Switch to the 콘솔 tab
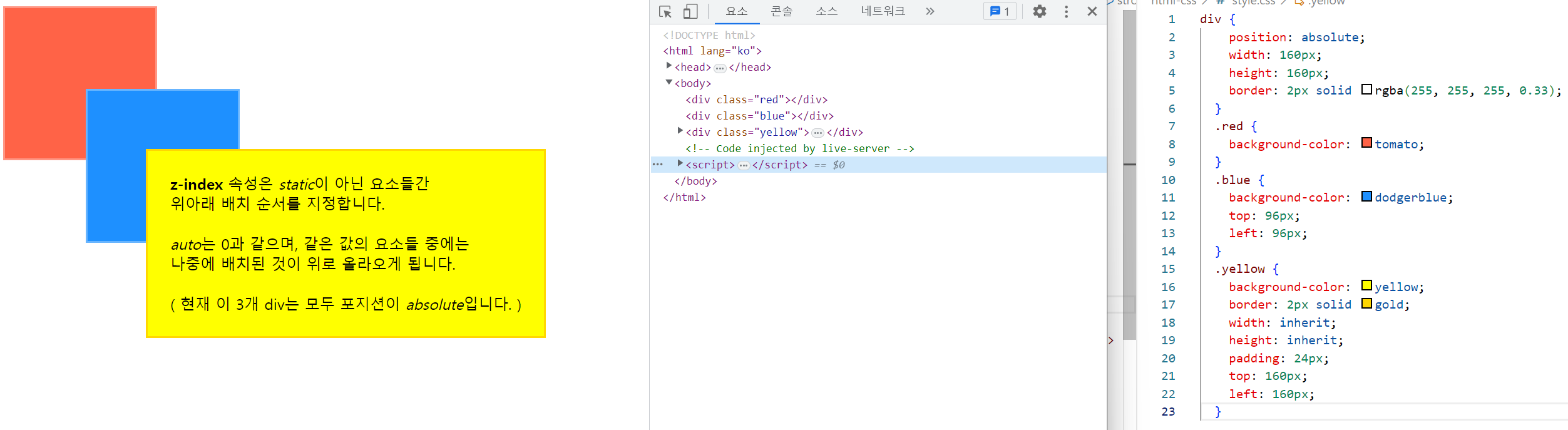 click(x=781, y=11)
